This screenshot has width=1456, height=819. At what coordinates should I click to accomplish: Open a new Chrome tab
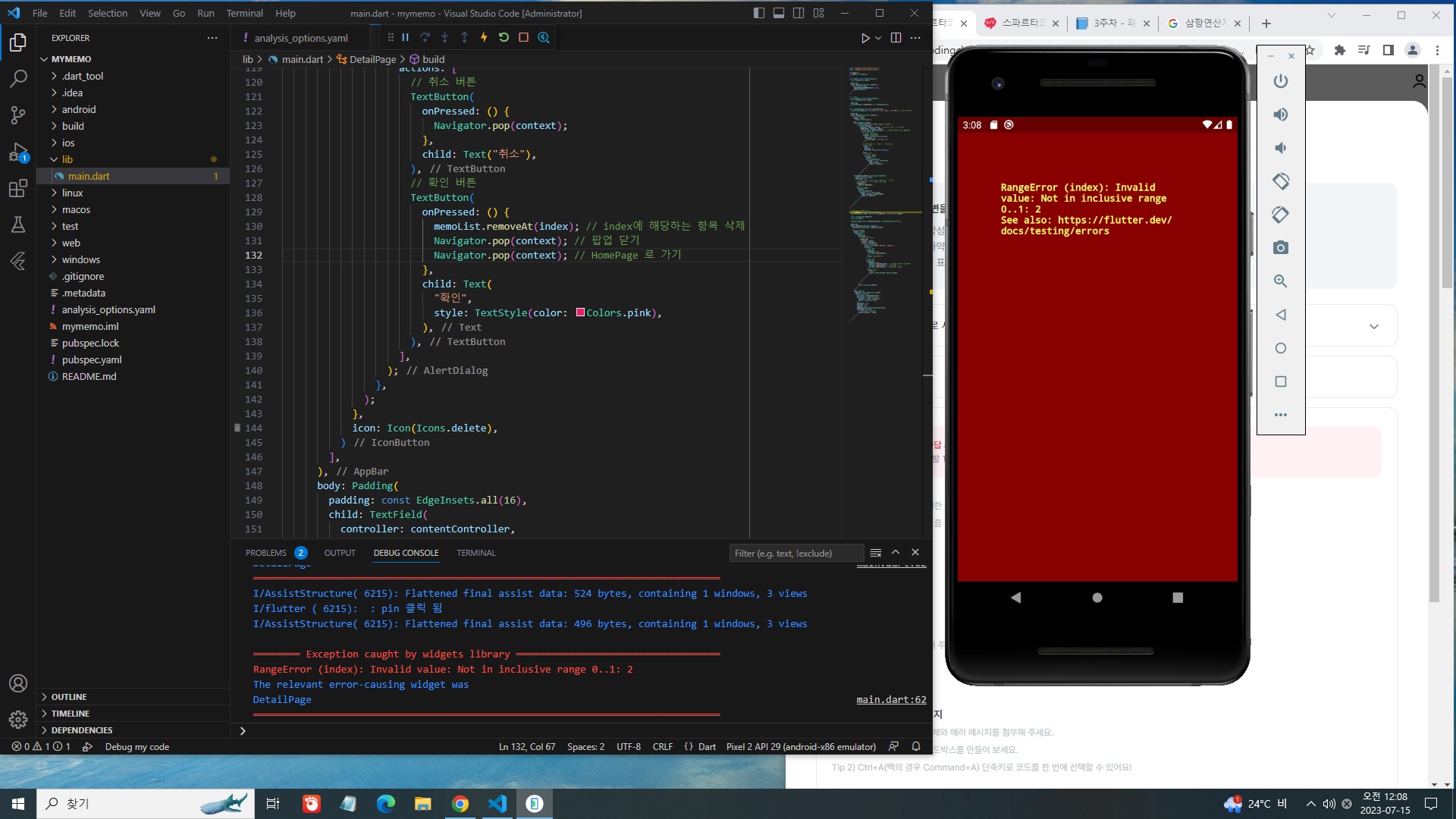point(1266,24)
